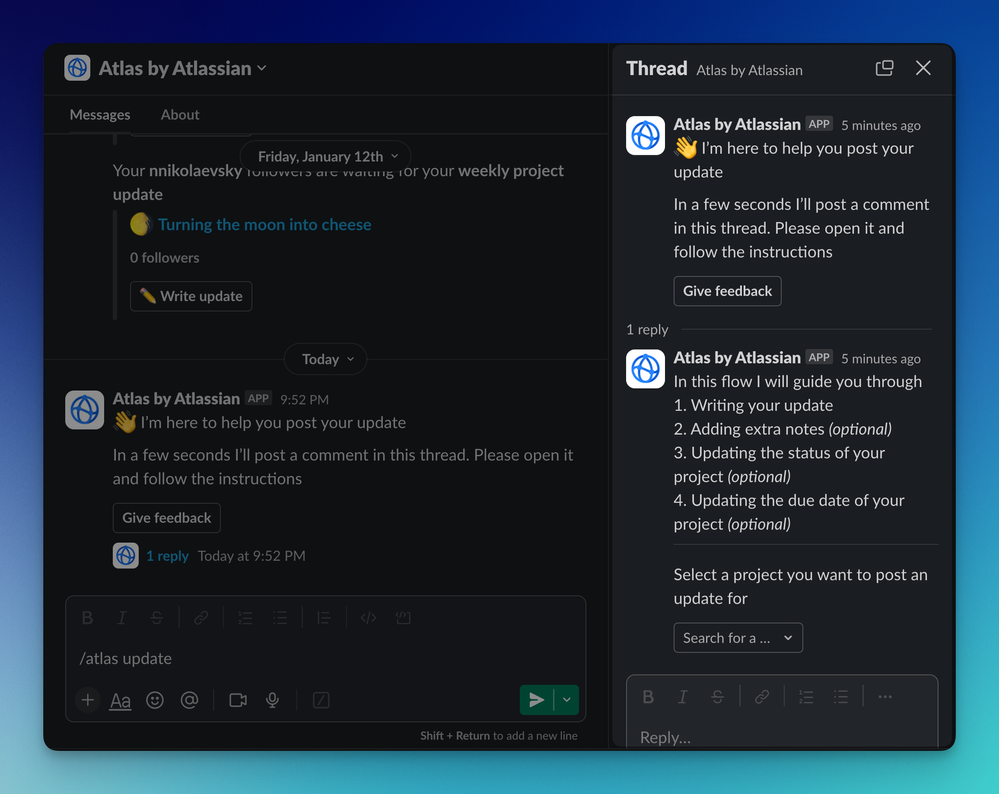
Task: Switch to the Messages tab
Action: (x=100, y=115)
